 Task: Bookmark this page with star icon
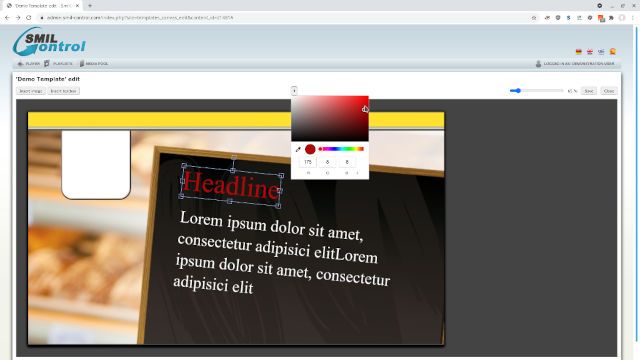pyautogui.click(x=534, y=18)
